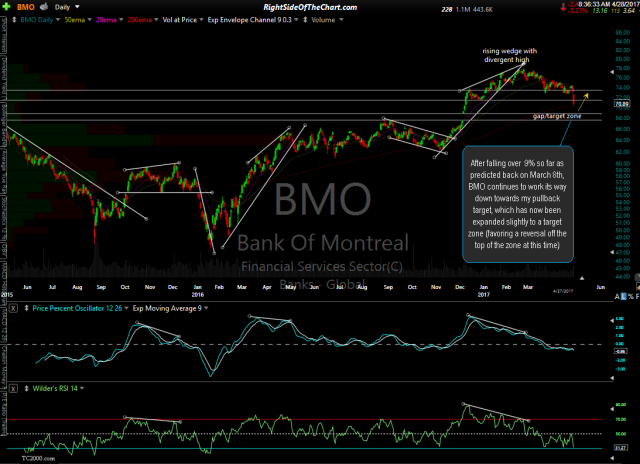The height and width of the screenshot is (464, 640).
Task: Click the piggy bank icon beside BMO
Action: tap(44, 7)
